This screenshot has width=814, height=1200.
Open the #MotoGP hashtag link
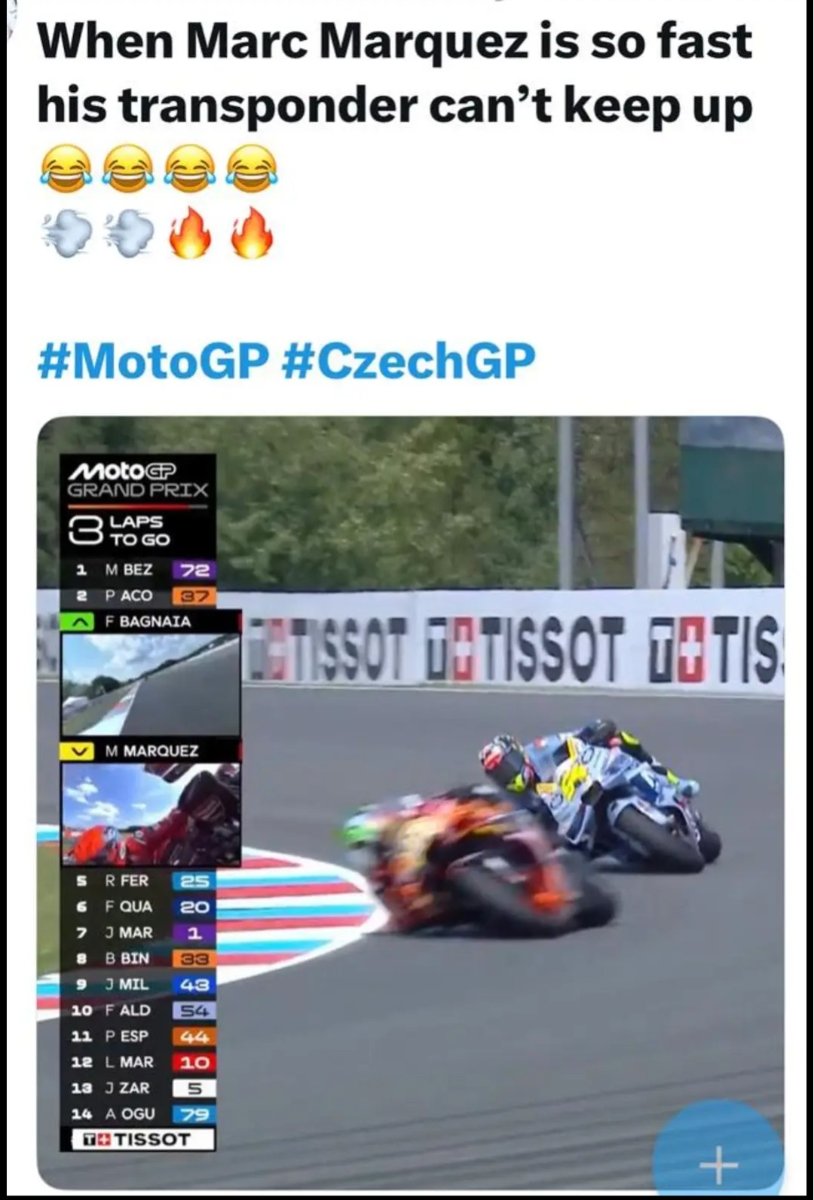(x=152, y=361)
